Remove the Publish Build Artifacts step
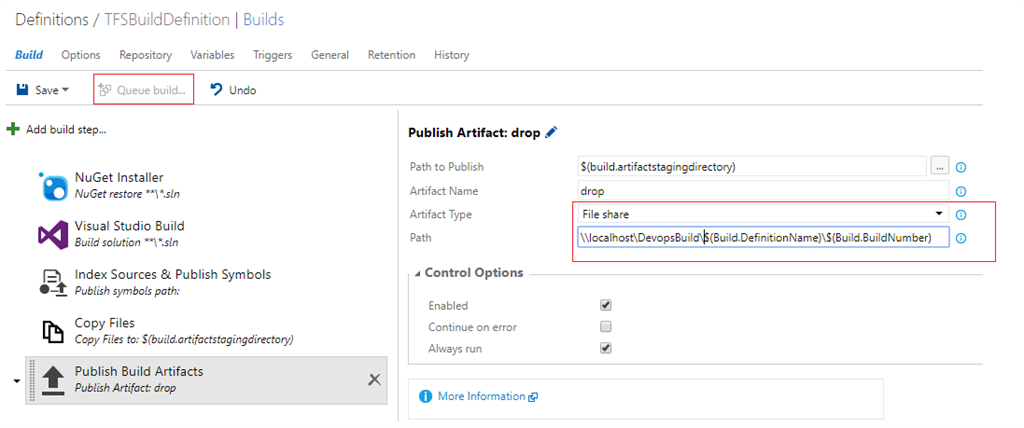 (374, 379)
